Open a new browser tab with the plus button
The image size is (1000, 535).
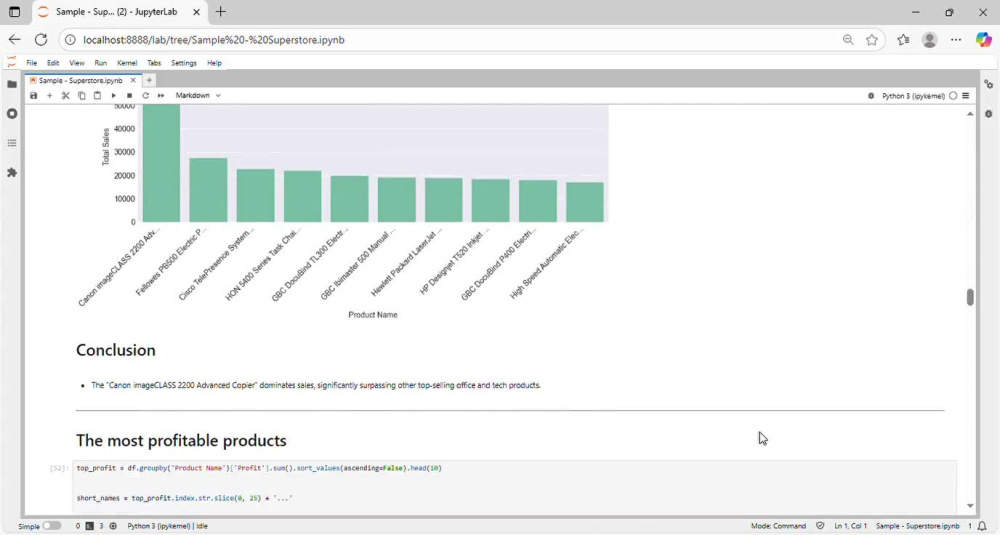tap(220, 11)
